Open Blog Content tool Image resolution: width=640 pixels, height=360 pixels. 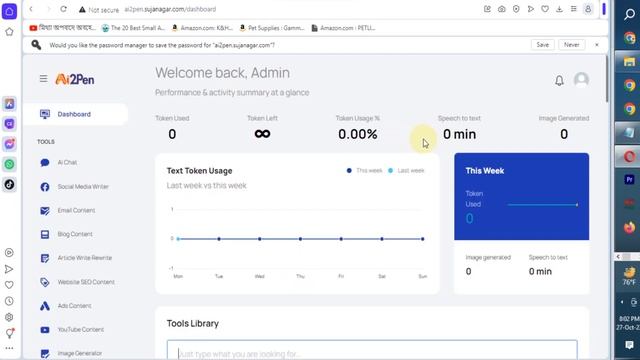(76, 234)
